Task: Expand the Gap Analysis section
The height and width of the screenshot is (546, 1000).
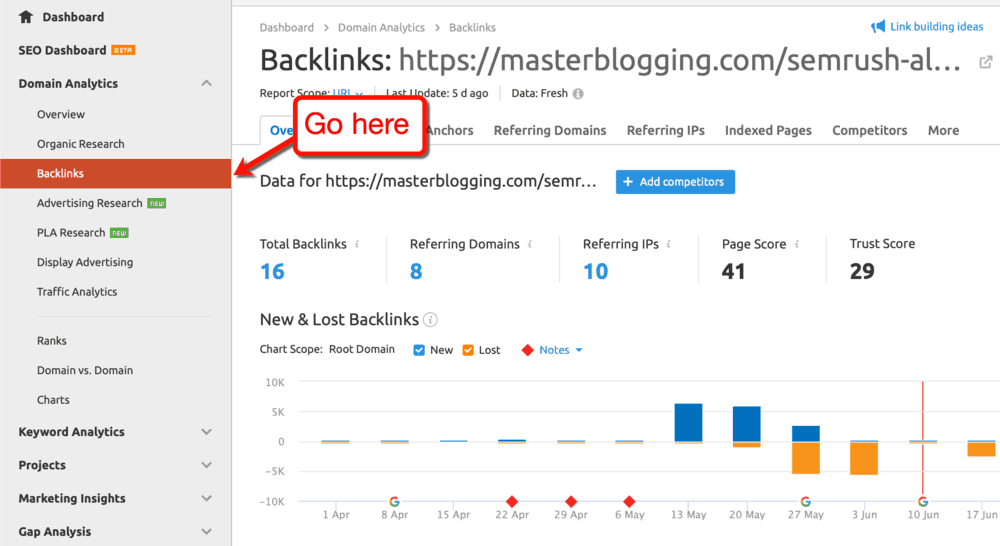Action: (206, 531)
